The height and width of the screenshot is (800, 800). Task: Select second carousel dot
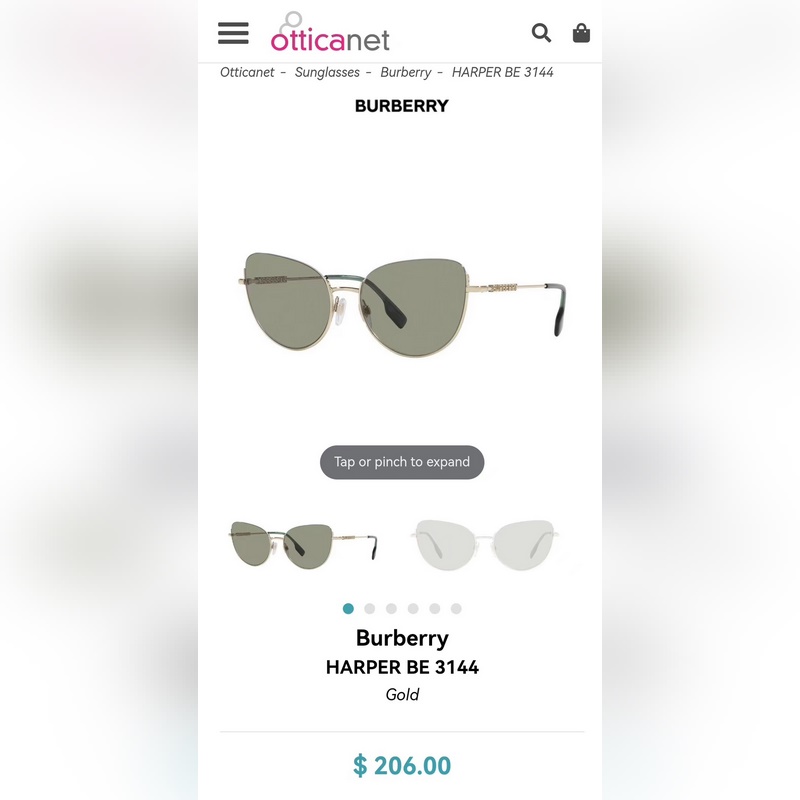pyautogui.click(x=370, y=609)
